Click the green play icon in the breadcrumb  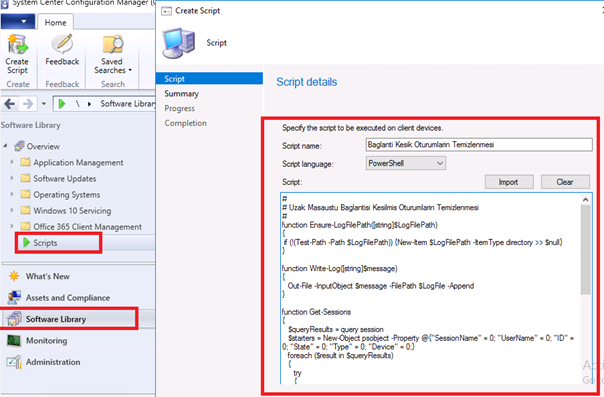pyautogui.click(x=62, y=104)
